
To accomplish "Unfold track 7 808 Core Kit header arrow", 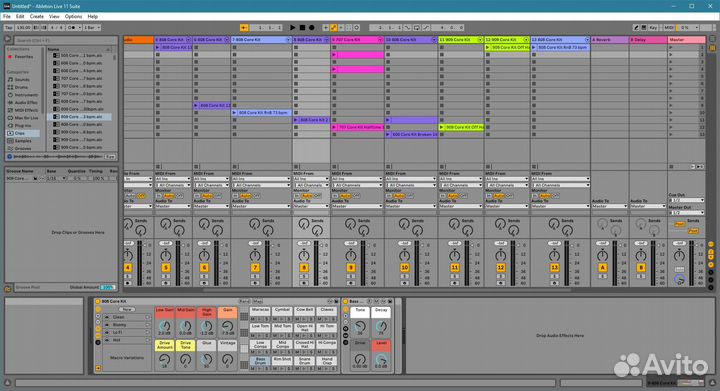I will [x=288, y=40].
